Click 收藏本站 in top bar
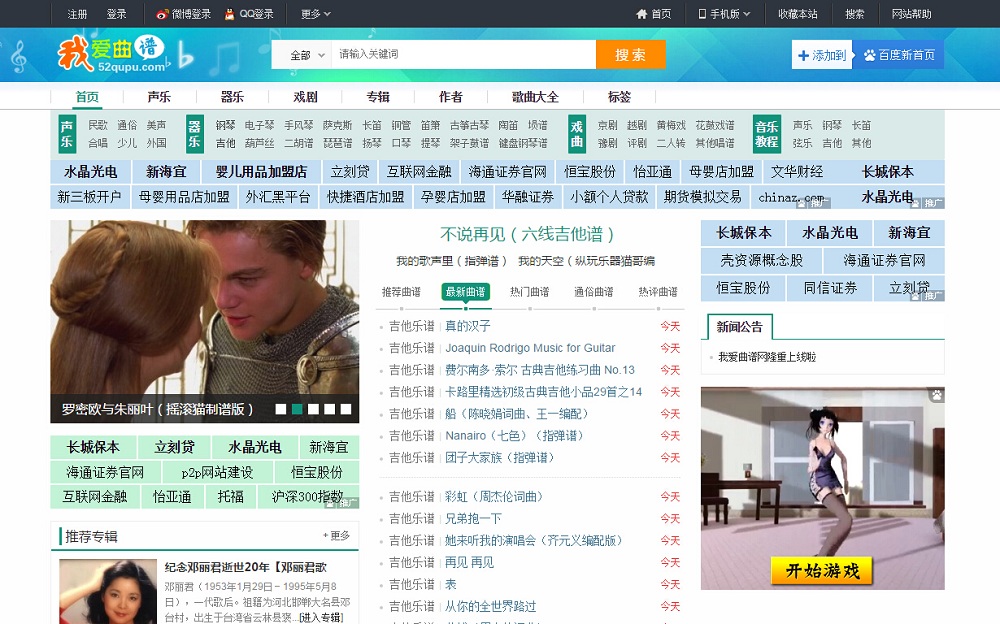Image resolution: width=1000 pixels, height=624 pixels. 797,14
